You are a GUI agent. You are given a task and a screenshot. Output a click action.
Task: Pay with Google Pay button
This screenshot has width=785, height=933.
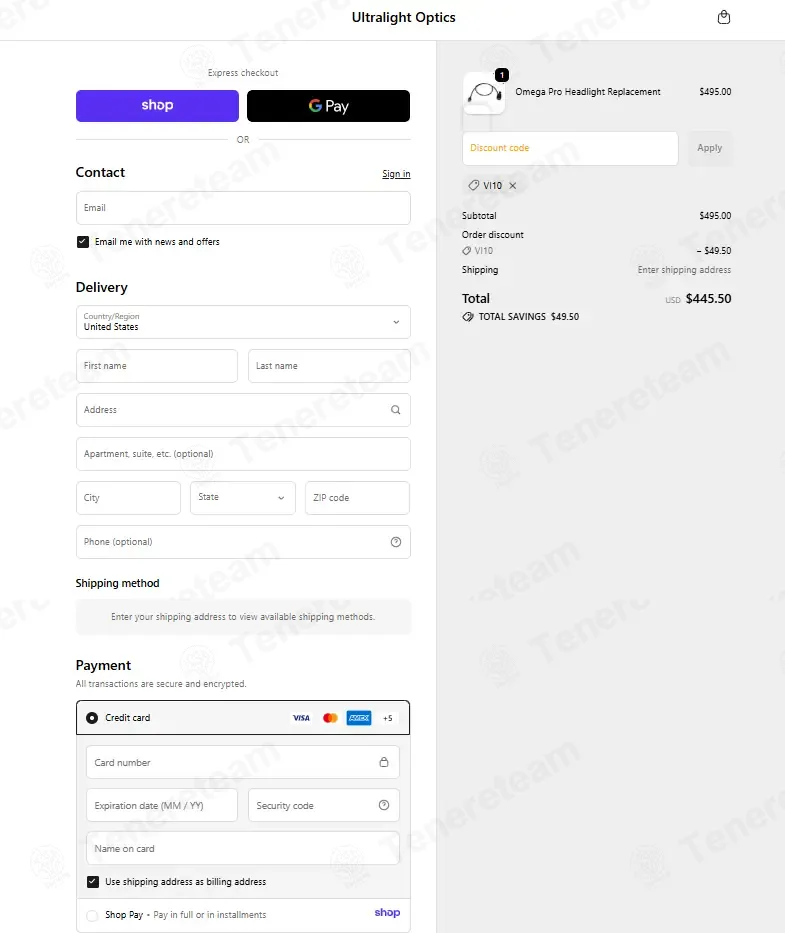(x=328, y=106)
